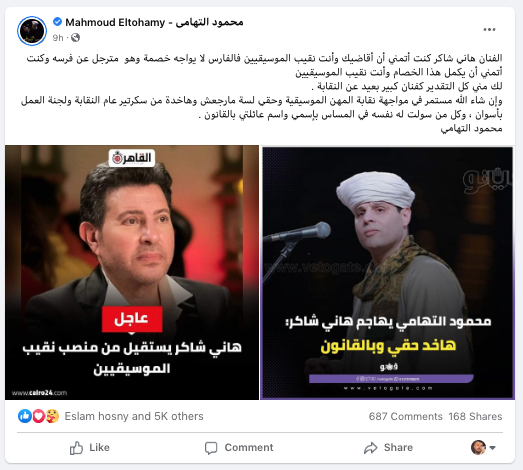Open the Hany Shaker cairo24 news image
The width and height of the screenshot is (523, 470).
coord(132,272)
